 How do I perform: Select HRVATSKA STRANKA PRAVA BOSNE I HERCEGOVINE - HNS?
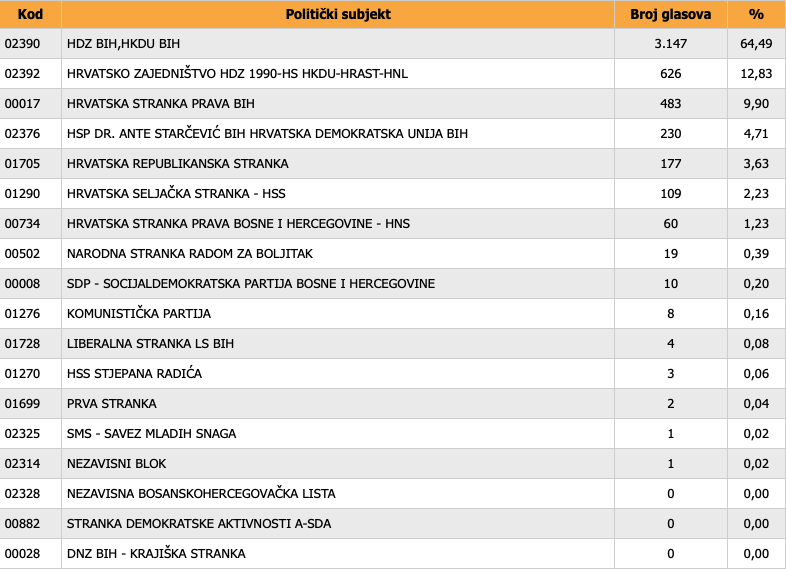click(238, 224)
